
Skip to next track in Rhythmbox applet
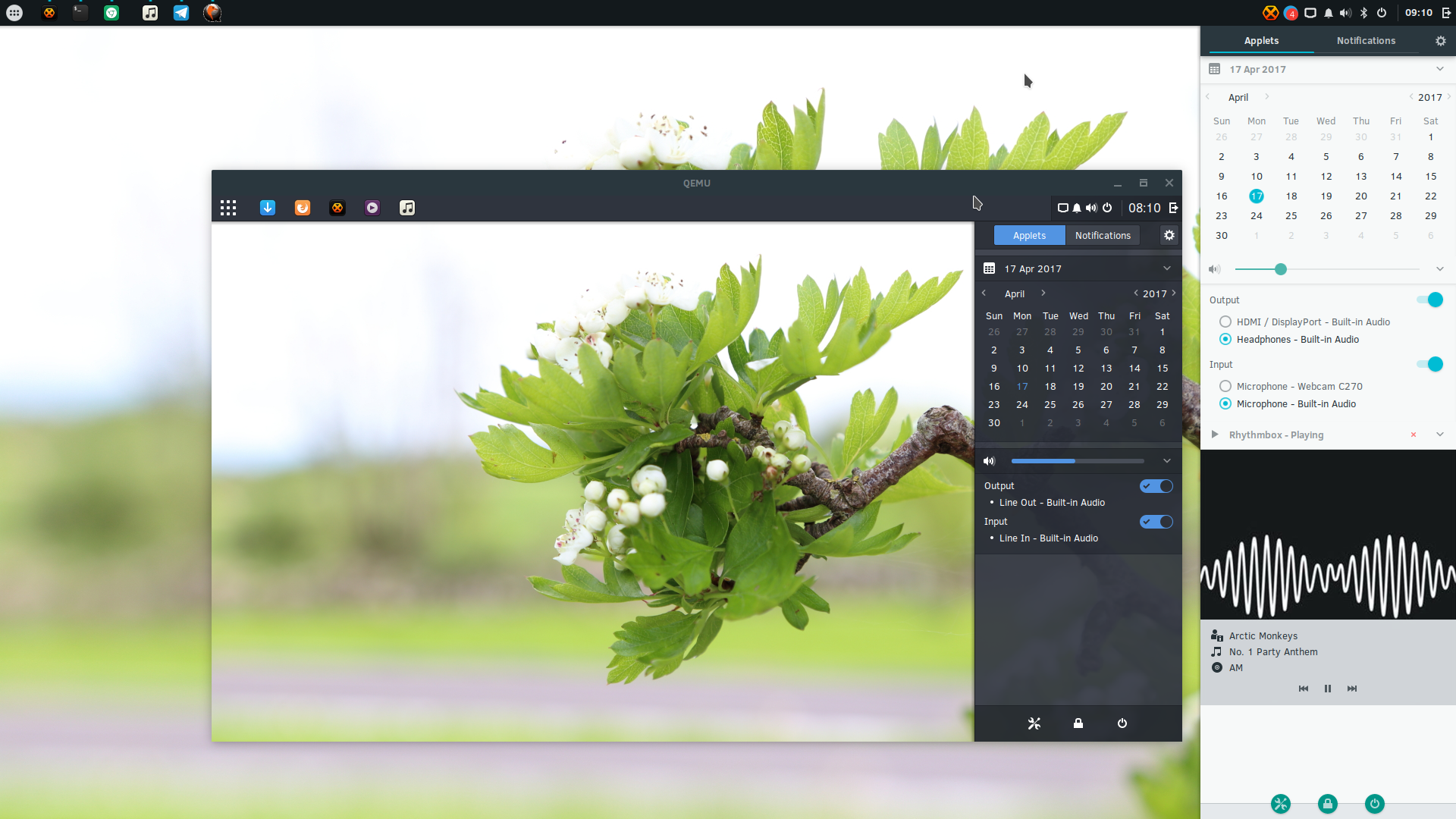(x=1352, y=689)
